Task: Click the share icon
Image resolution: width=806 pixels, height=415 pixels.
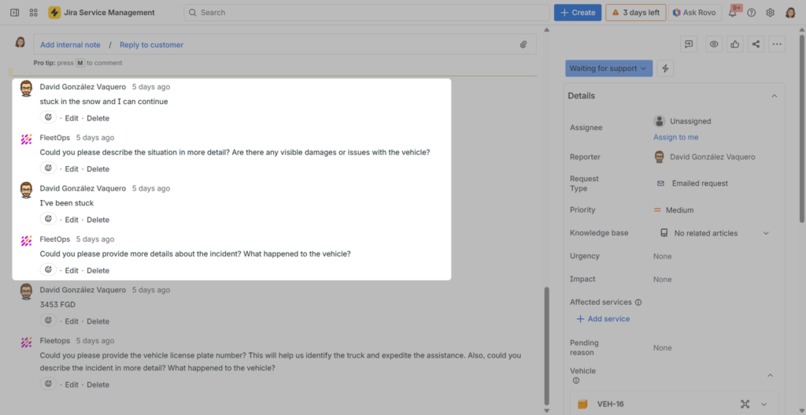Action: [x=756, y=44]
